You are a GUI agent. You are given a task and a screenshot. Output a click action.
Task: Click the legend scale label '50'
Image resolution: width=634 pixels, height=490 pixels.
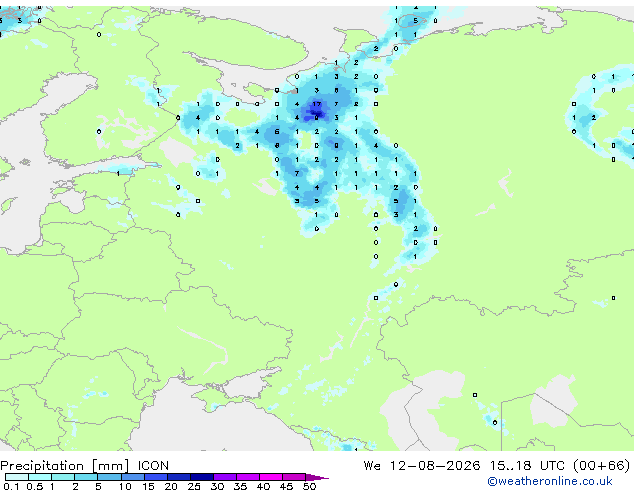coord(309,486)
